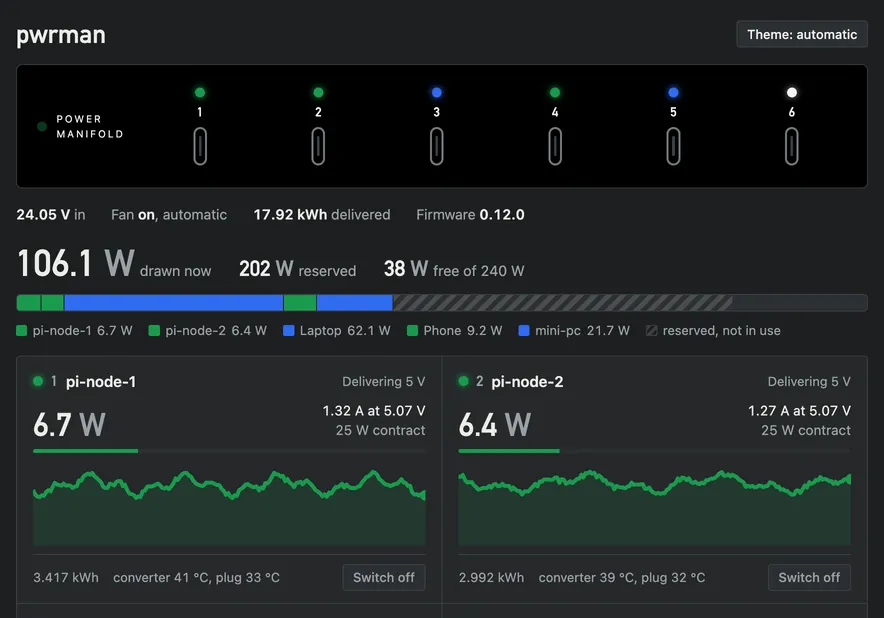The height and width of the screenshot is (618, 884).
Task: Select USB-C port 3 socket icon
Action: (x=437, y=147)
